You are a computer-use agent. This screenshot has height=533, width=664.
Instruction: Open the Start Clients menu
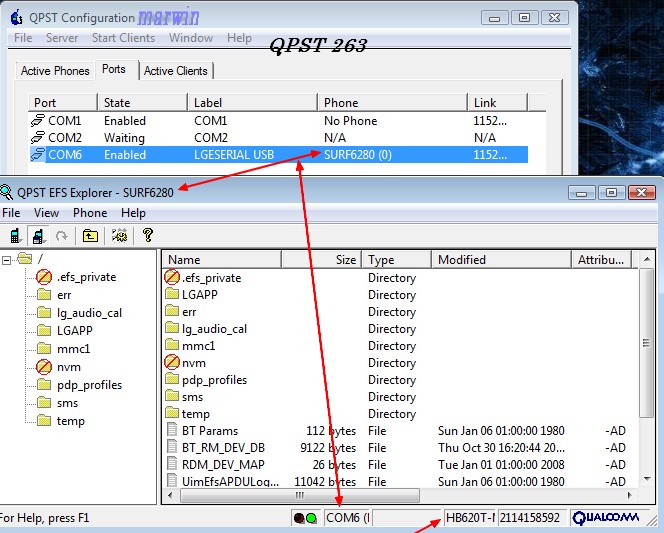click(124, 38)
